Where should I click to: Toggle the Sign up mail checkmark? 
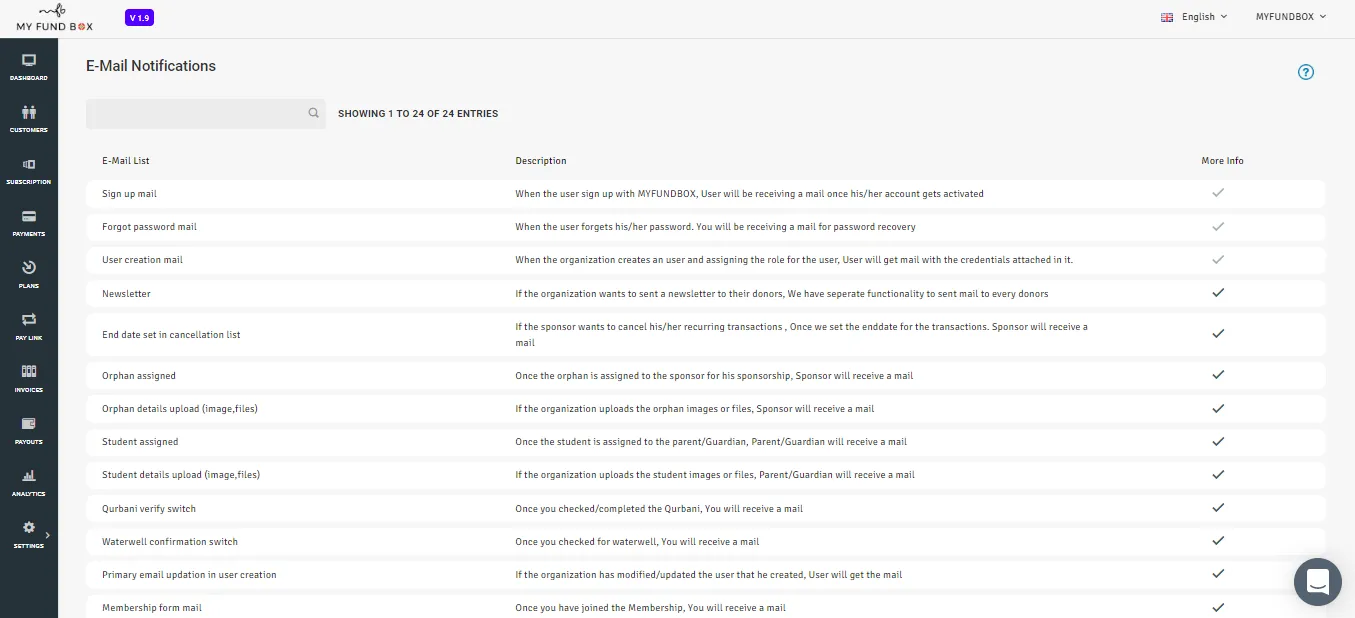click(x=1218, y=193)
